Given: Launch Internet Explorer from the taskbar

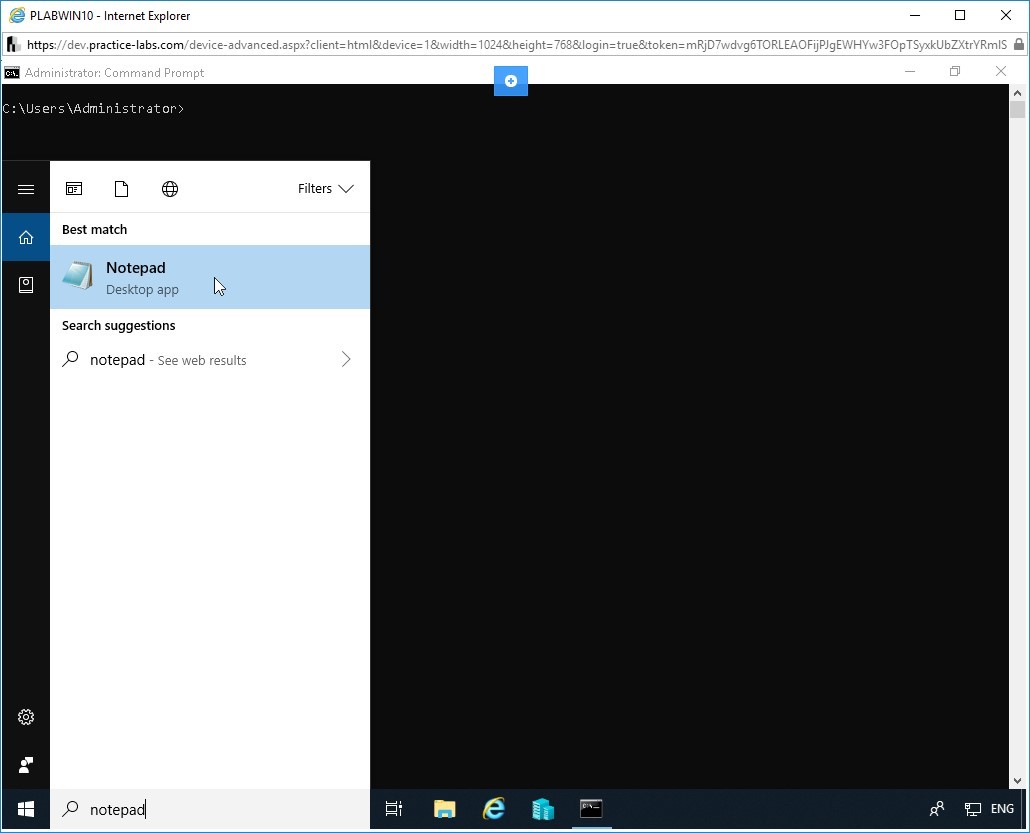Looking at the screenshot, I should point(494,809).
